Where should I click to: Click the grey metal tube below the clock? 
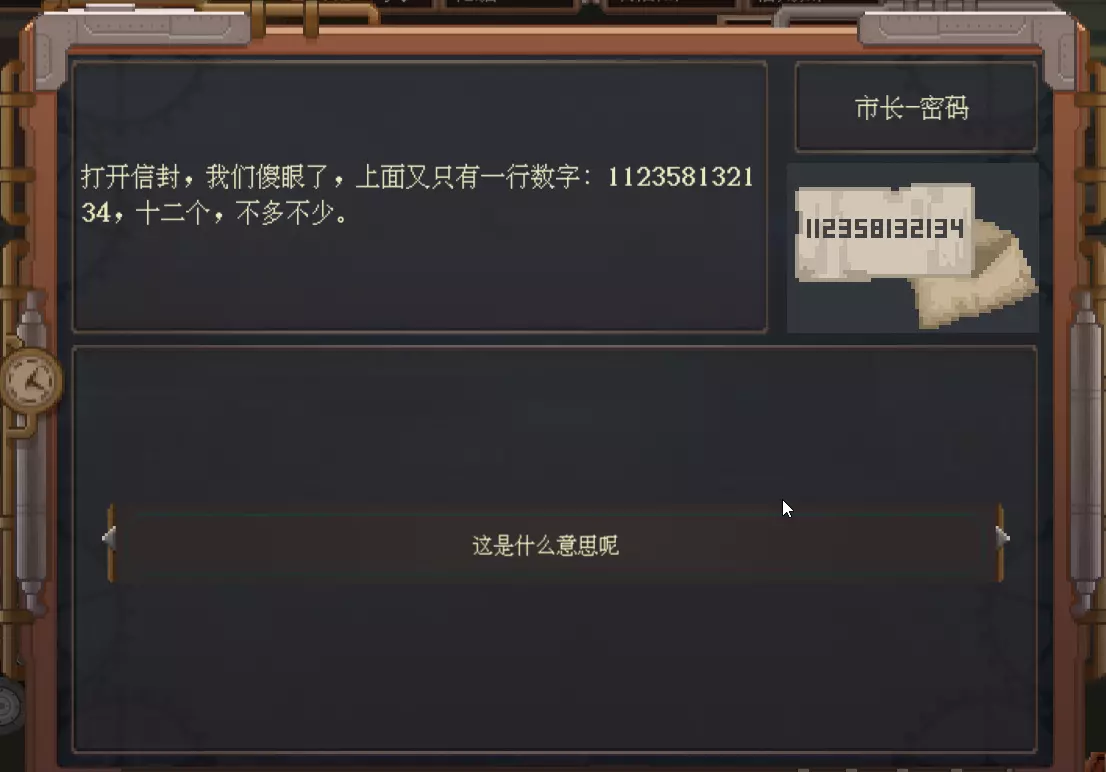[31, 508]
